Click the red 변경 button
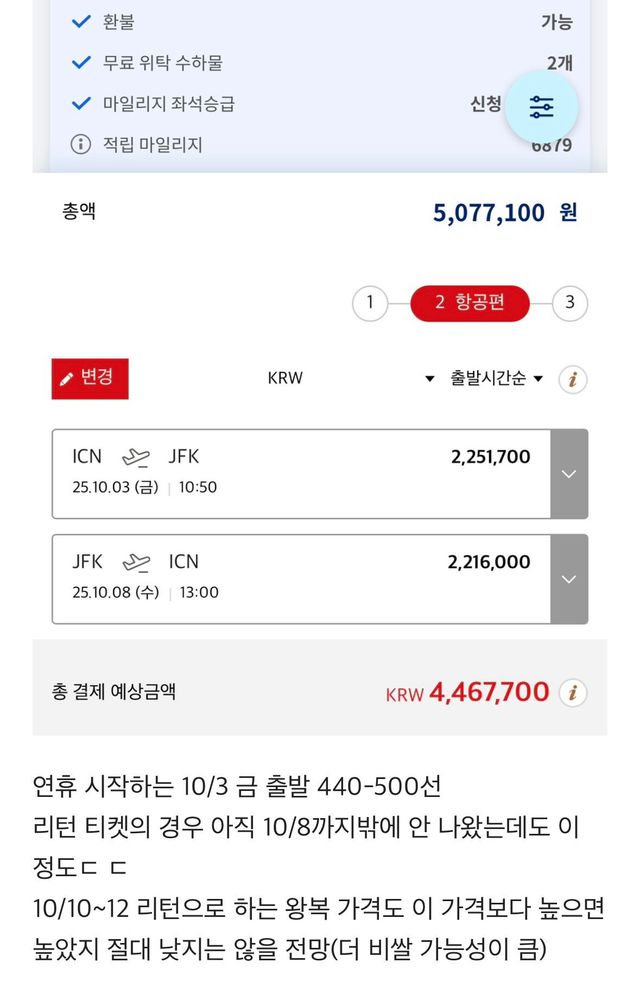 tap(90, 378)
